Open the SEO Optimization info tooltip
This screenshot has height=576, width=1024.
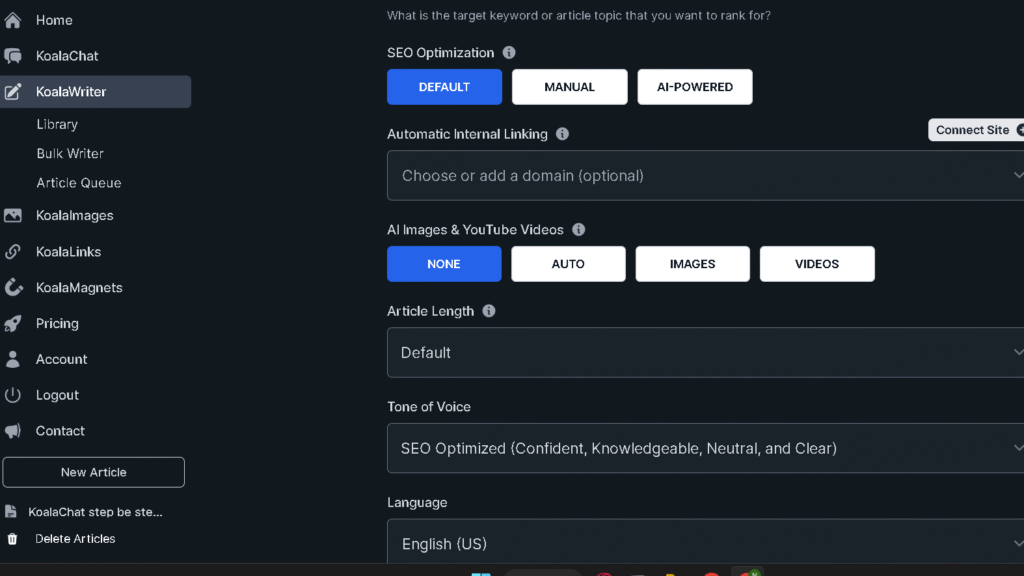point(509,52)
